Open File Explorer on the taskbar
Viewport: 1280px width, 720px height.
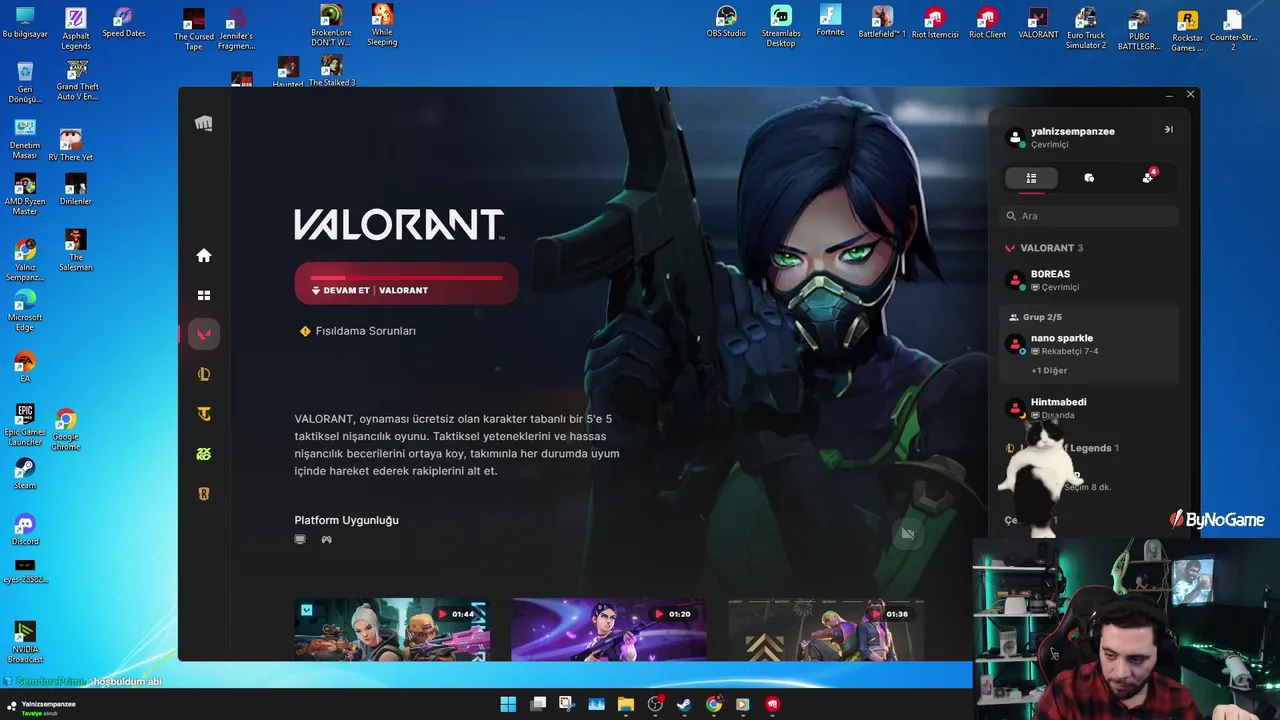click(x=626, y=704)
